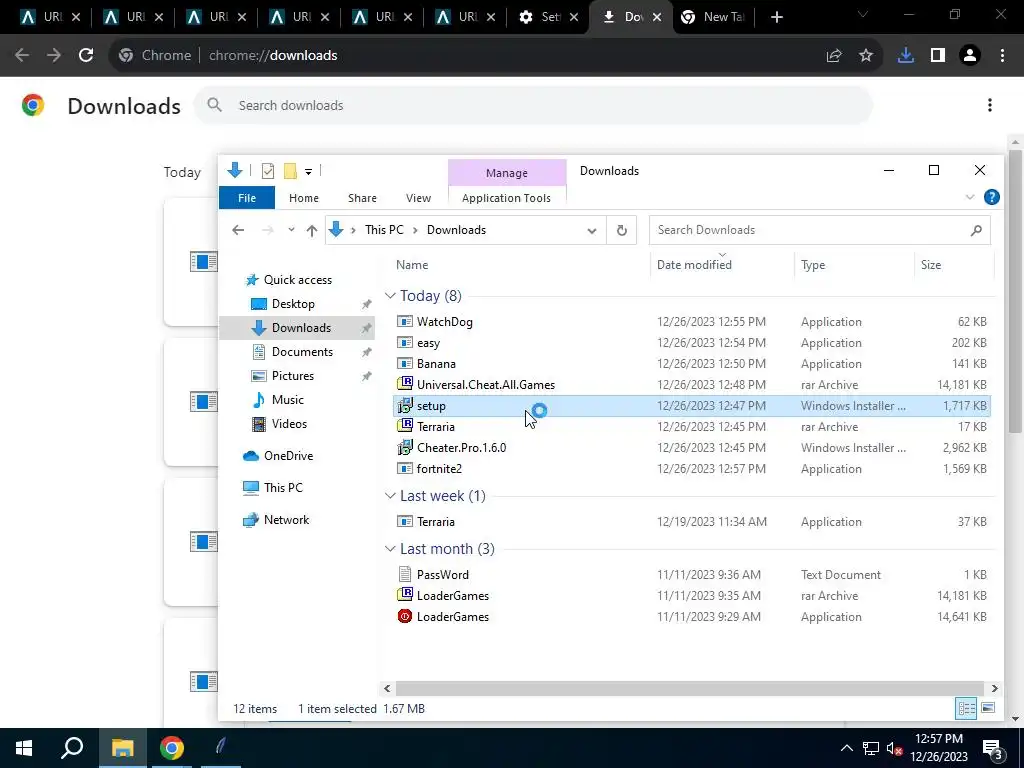The image size is (1024, 768).
Task: Switch to large icons view in status bar
Action: [988, 708]
